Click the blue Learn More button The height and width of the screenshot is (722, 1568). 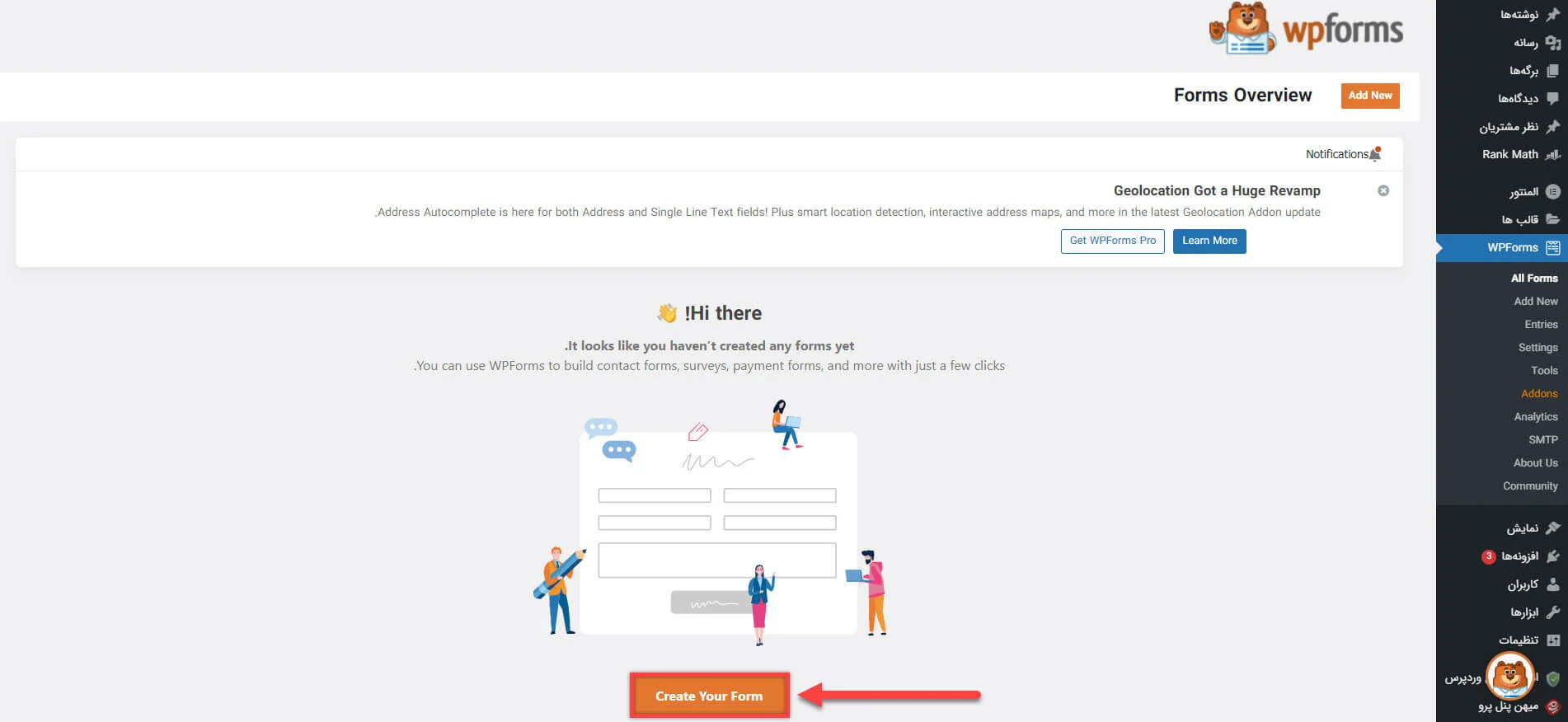[1209, 241]
